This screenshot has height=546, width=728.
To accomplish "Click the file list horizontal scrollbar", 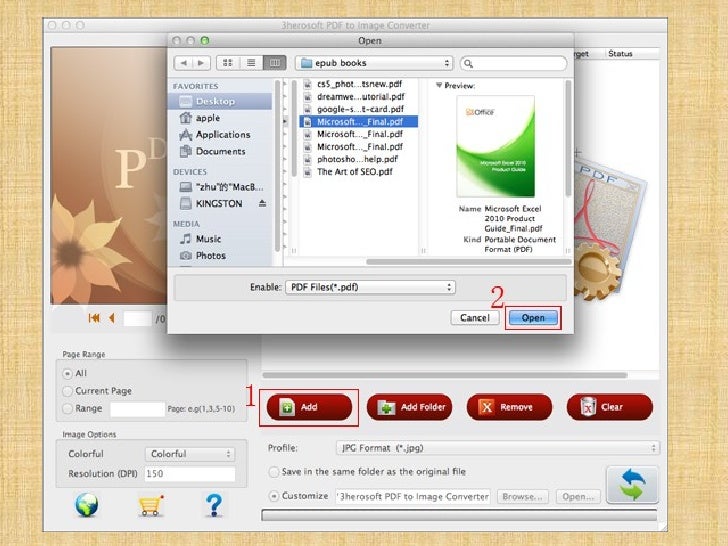I will click(x=445, y=375).
